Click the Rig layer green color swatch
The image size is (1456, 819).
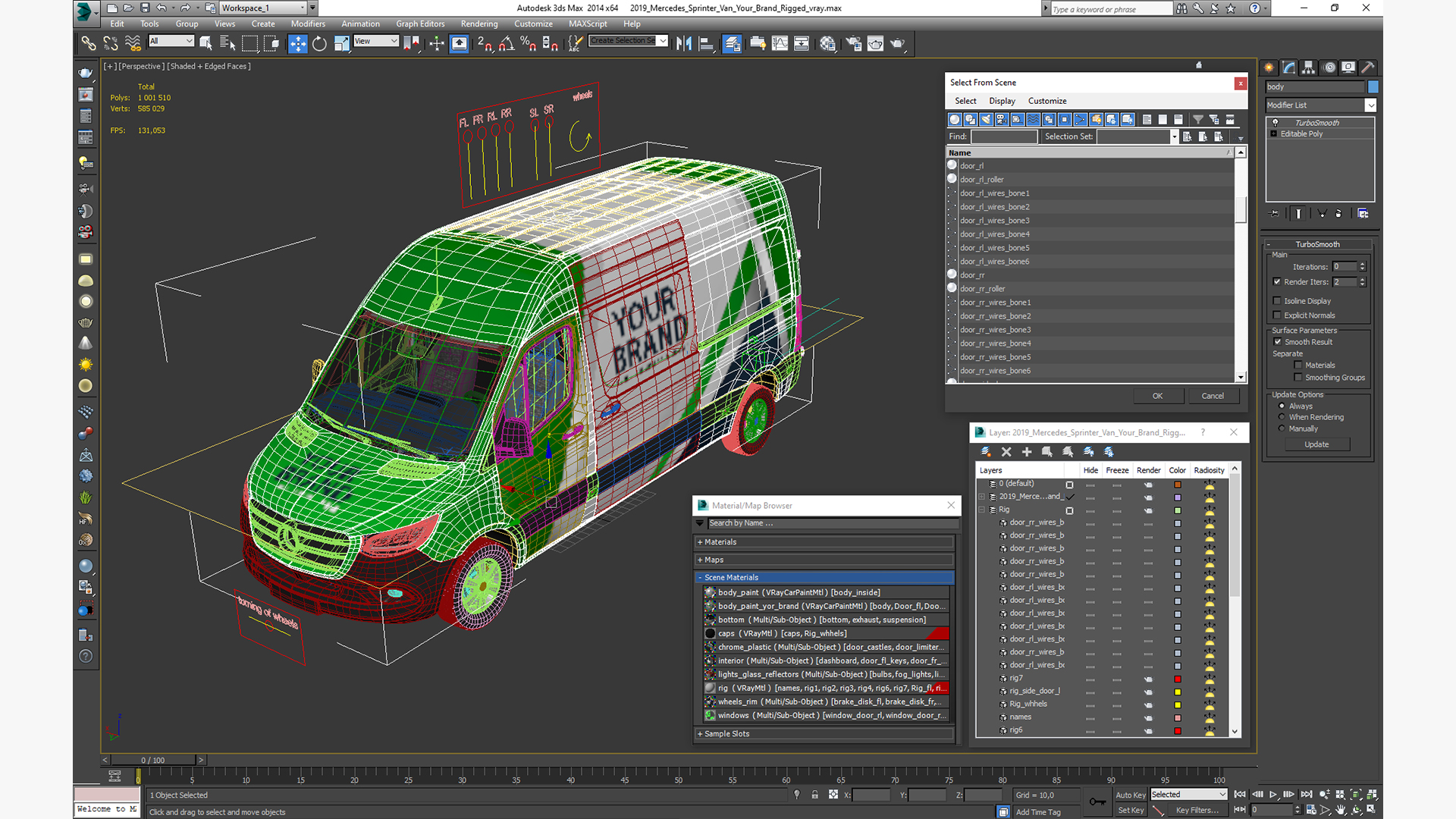coord(1178,510)
